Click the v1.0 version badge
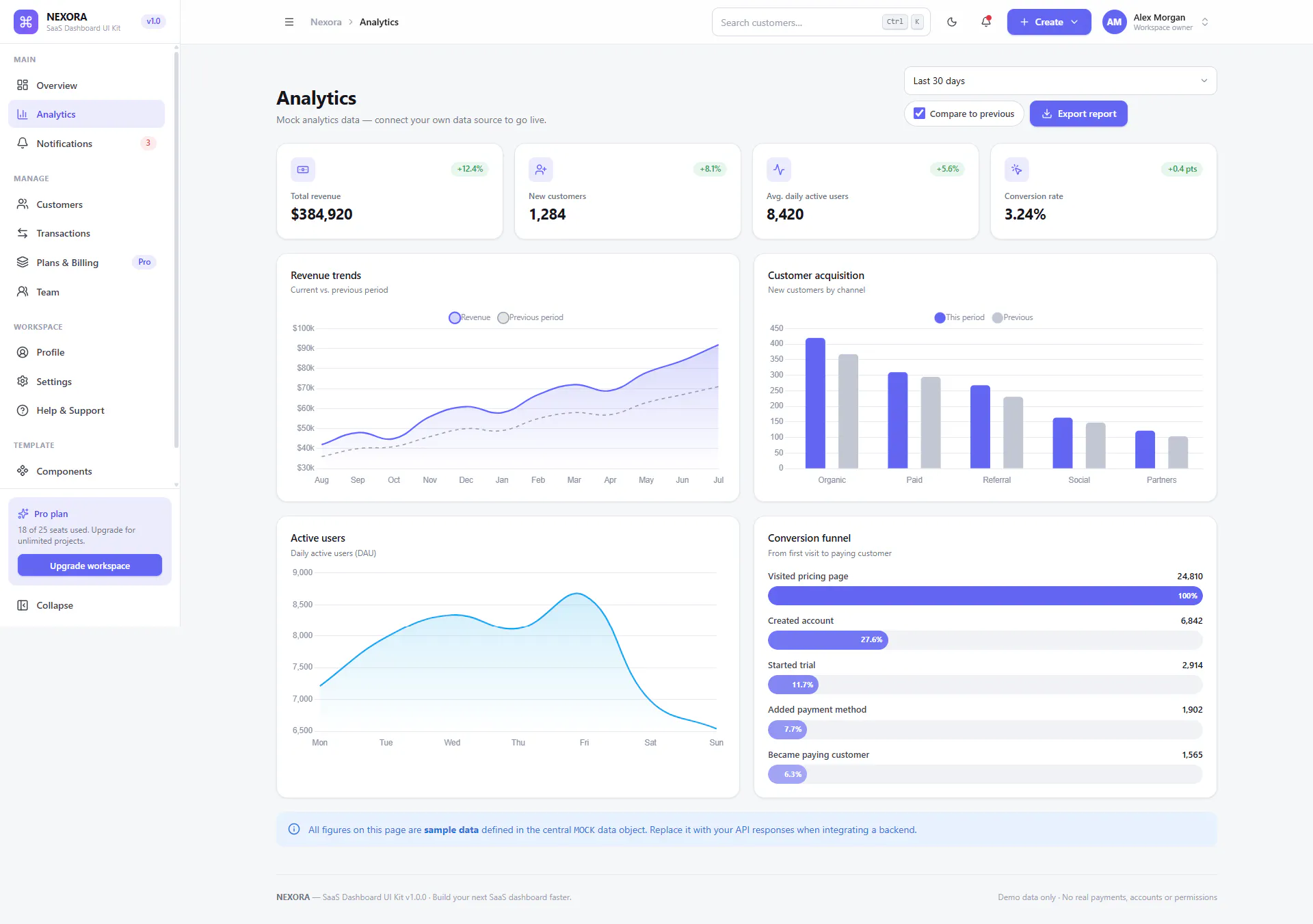 (x=153, y=21)
